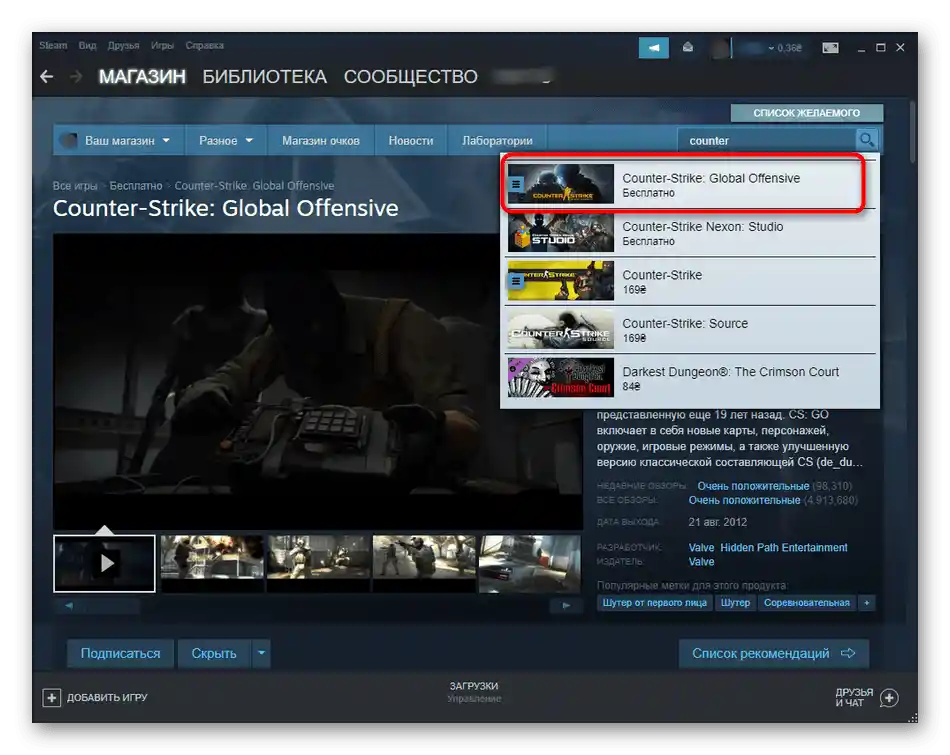Play the trailer video thumbnail
This screenshot has height=755, width=950.
coord(104,564)
